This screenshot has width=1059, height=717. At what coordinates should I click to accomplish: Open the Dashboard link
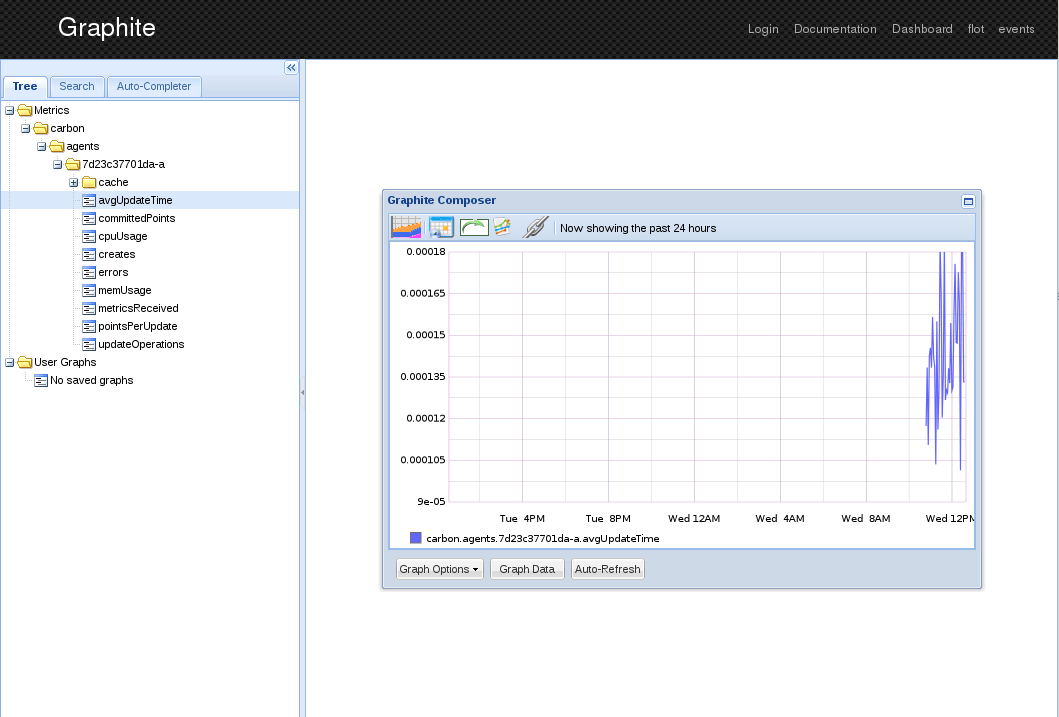(x=923, y=29)
